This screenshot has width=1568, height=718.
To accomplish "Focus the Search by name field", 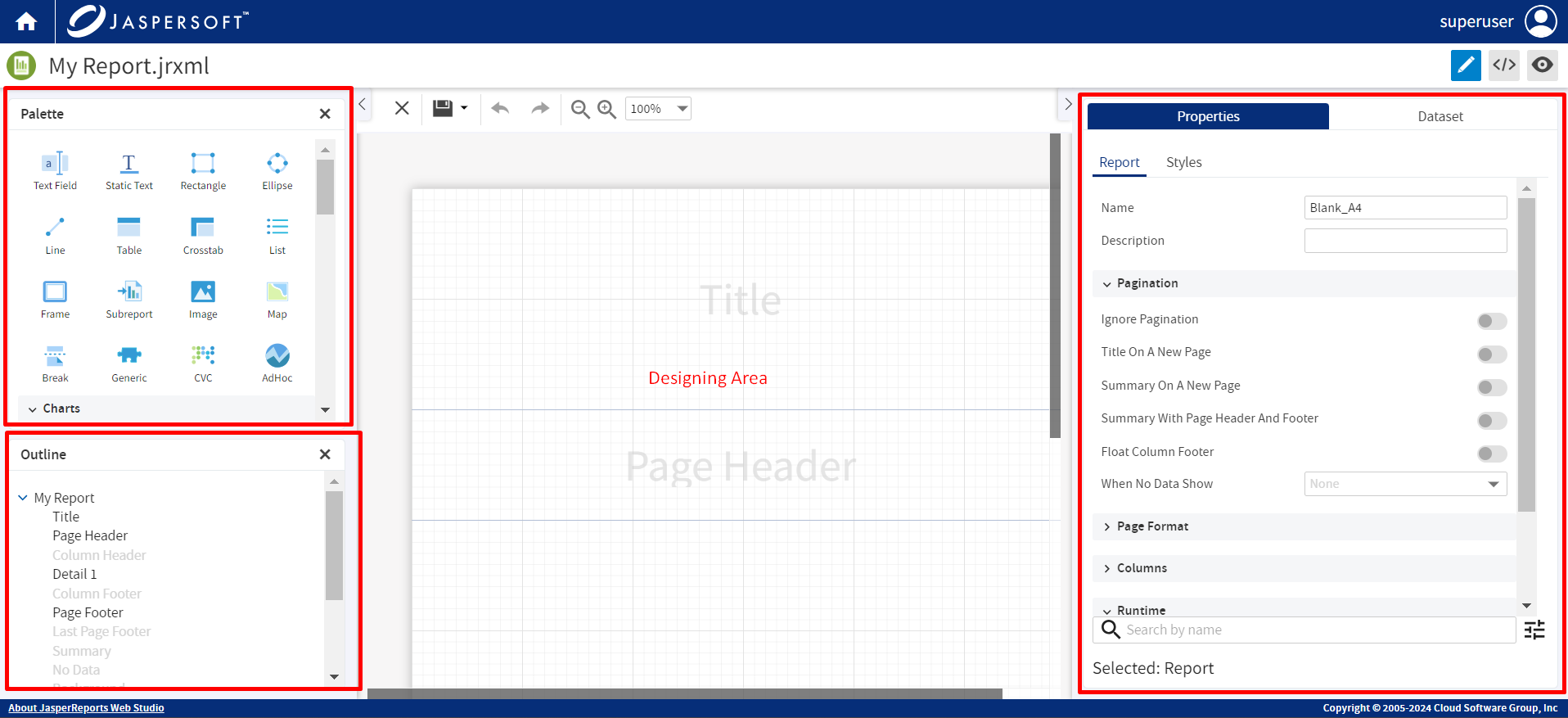I will click(x=1304, y=630).
